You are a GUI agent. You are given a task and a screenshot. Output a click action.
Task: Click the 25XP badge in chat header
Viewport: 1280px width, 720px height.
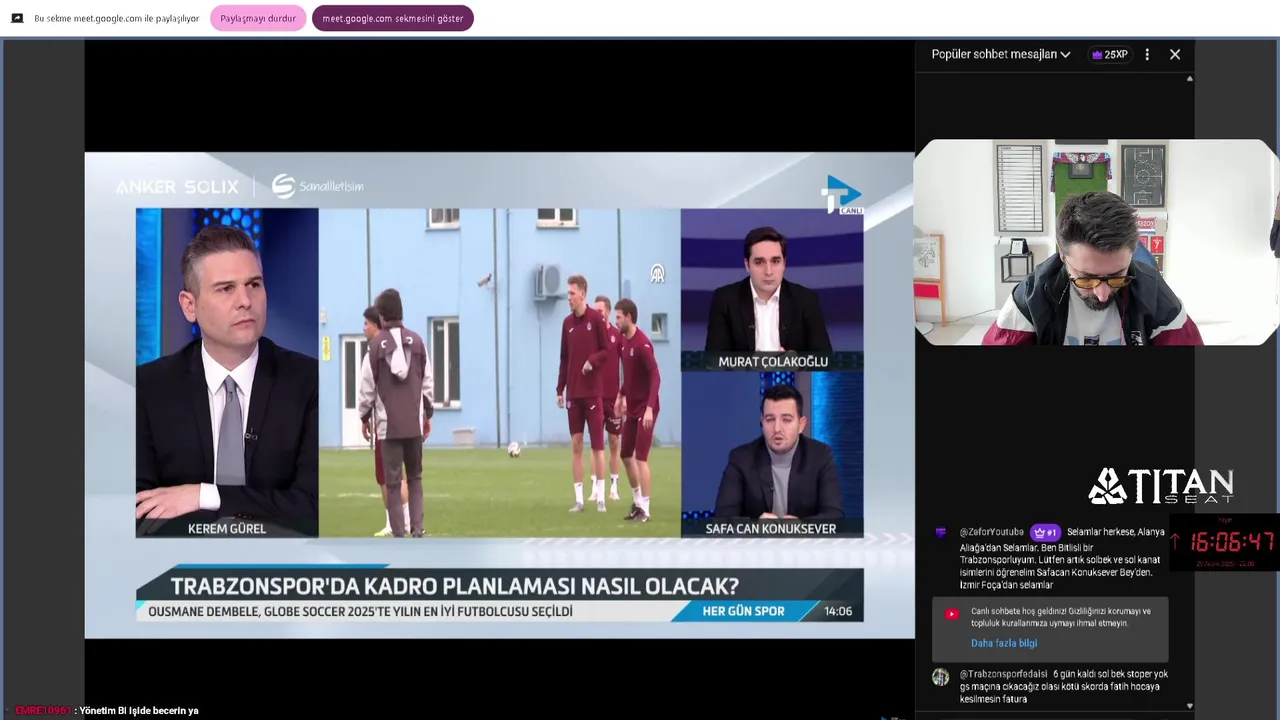pyautogui.click(x=1110, y=55)
